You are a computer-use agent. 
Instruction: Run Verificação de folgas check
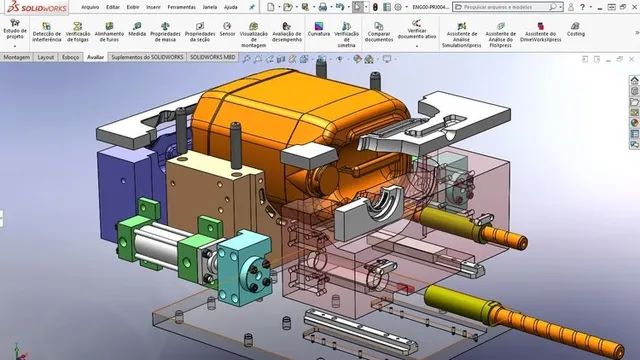[78, 32]
